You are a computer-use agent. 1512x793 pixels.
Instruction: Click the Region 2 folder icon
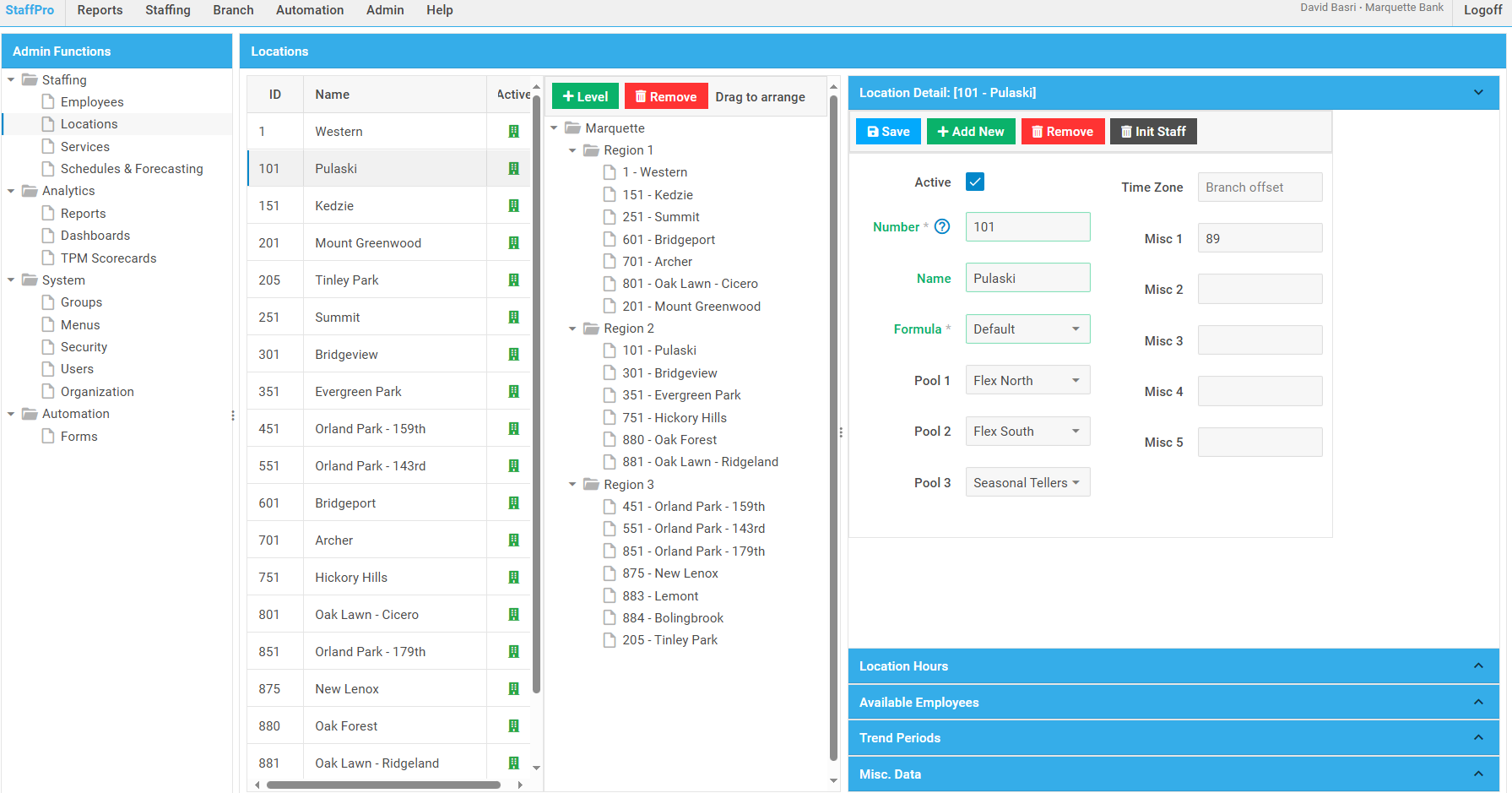tap(591, 329)
